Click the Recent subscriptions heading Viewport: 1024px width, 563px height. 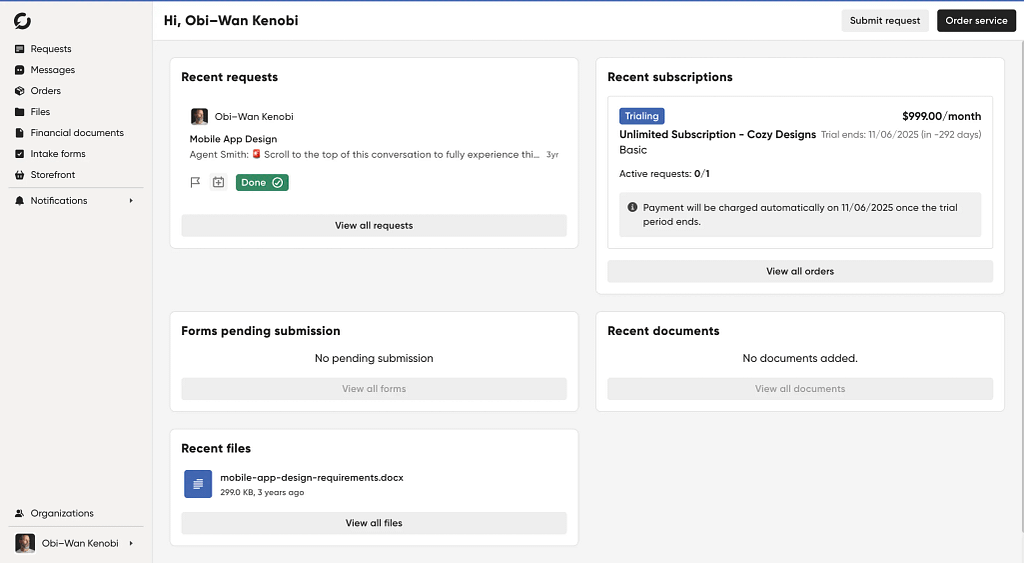[x=670, y=77]
